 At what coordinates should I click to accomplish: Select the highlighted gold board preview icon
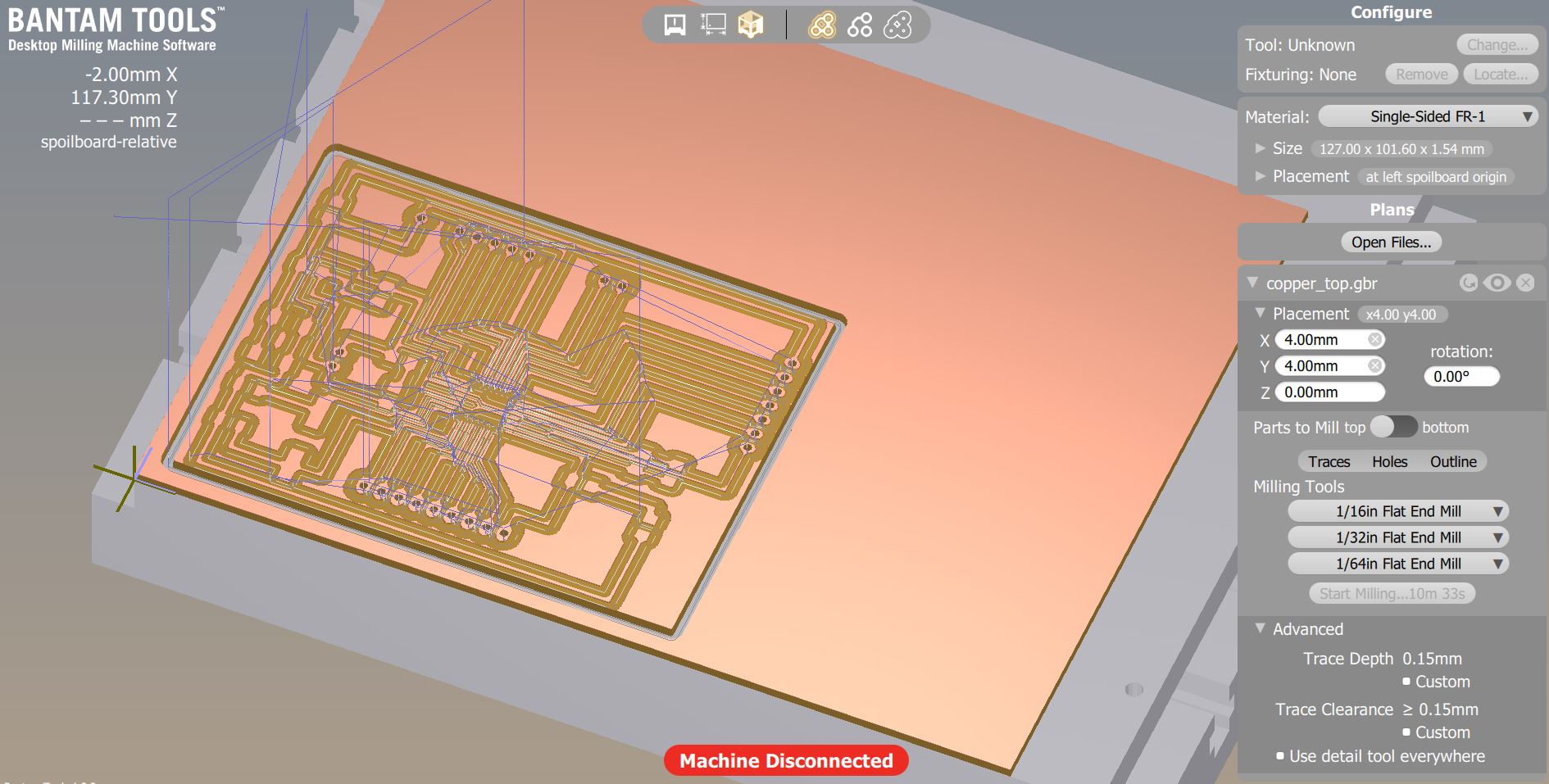(x=822, y=25)
